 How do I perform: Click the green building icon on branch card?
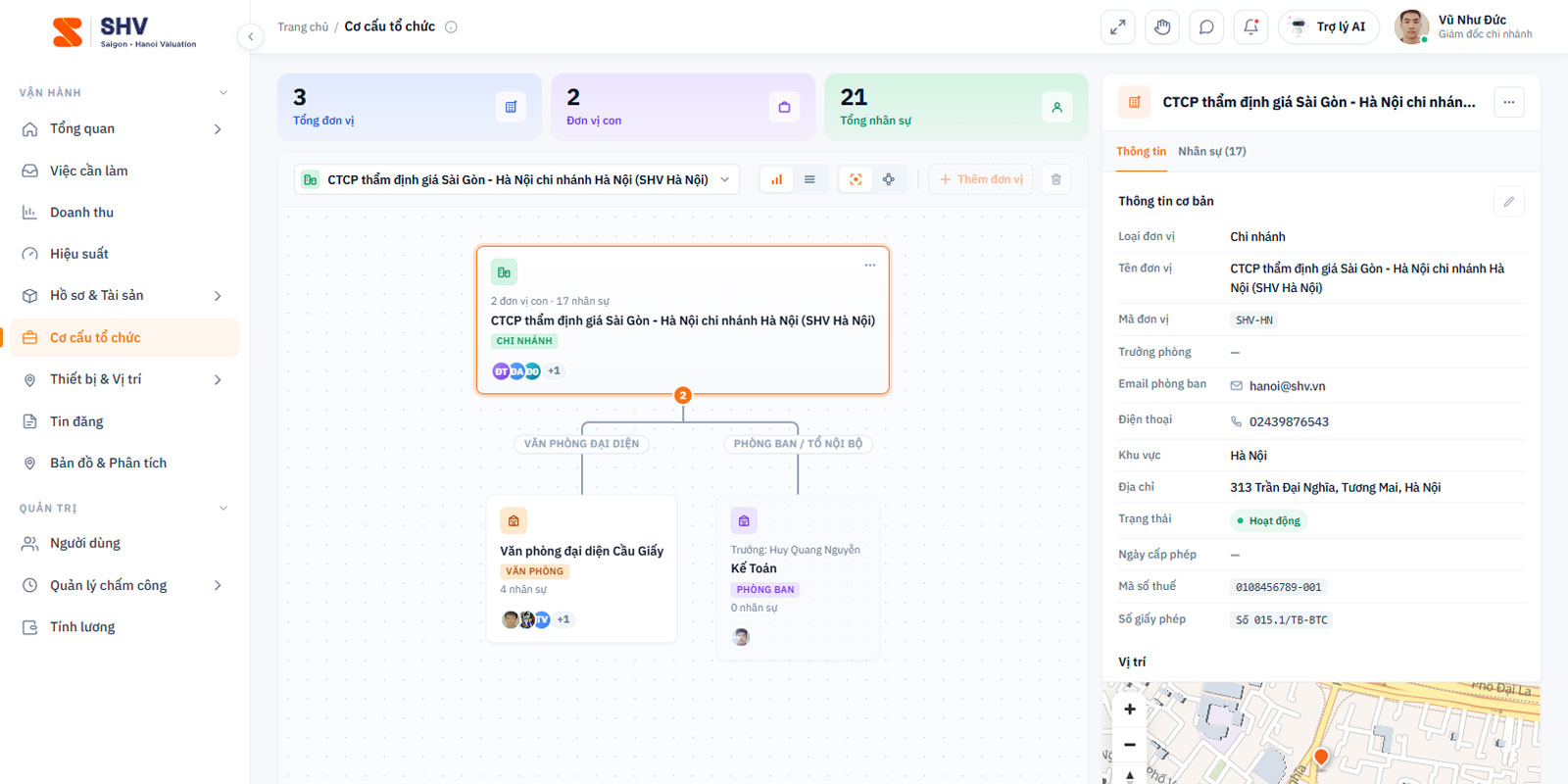pyautogui.click(x=504, y=272)
